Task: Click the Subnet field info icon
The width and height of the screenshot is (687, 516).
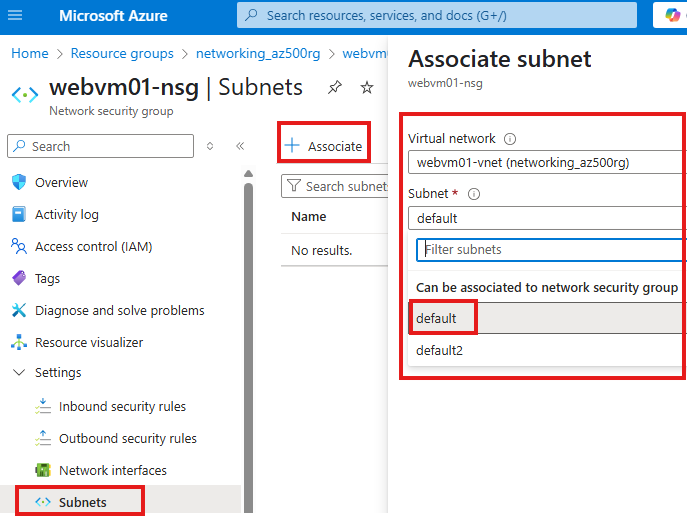Action: pyautogui.click(x=474, y=194)
